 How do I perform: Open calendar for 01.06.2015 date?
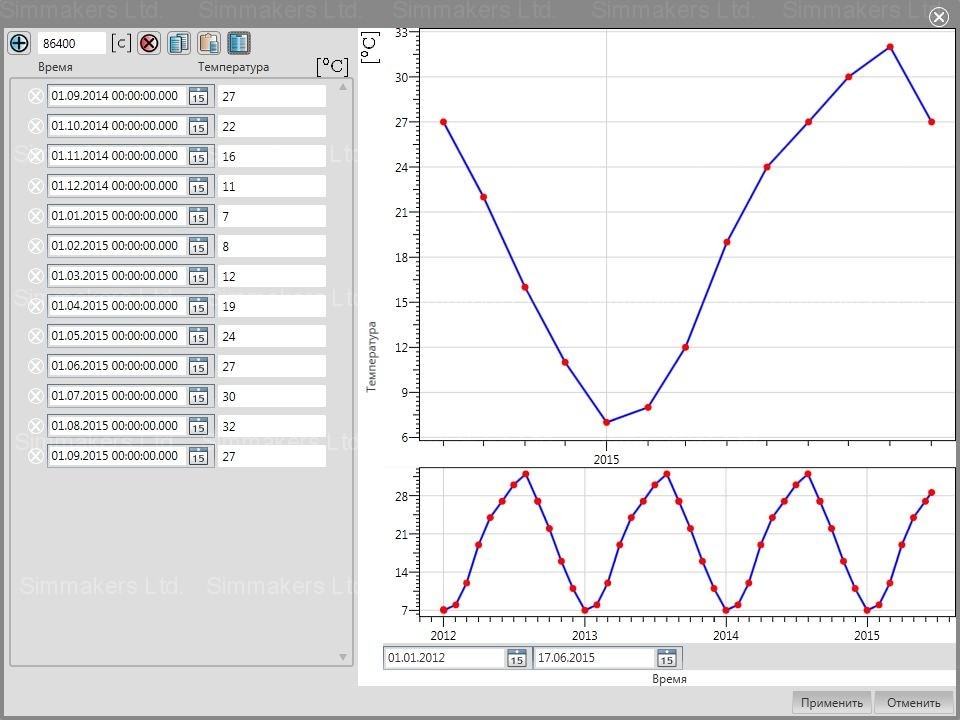point(198,366)
